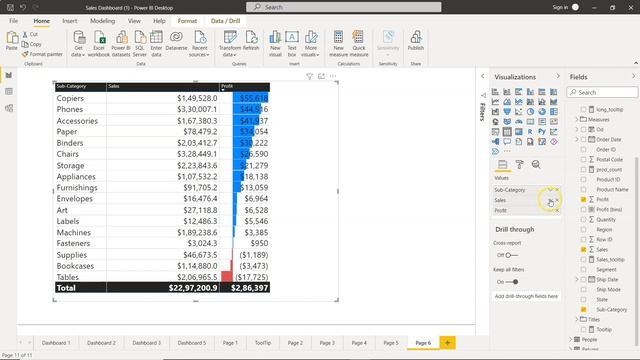Collapse the Visualizations pane
This screenshot has width=640, height=360.
(558, 76)
